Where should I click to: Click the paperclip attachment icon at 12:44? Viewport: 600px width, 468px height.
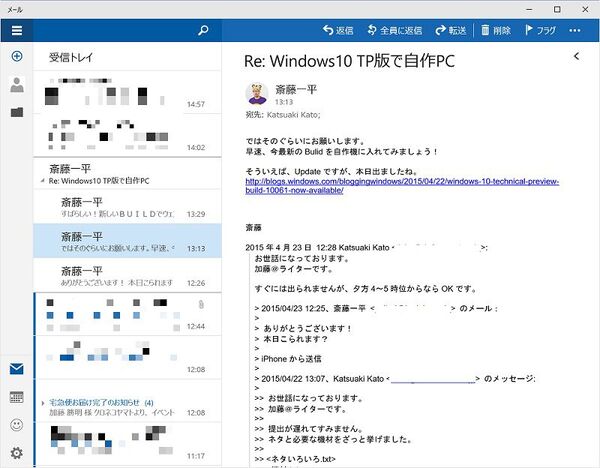201,305
